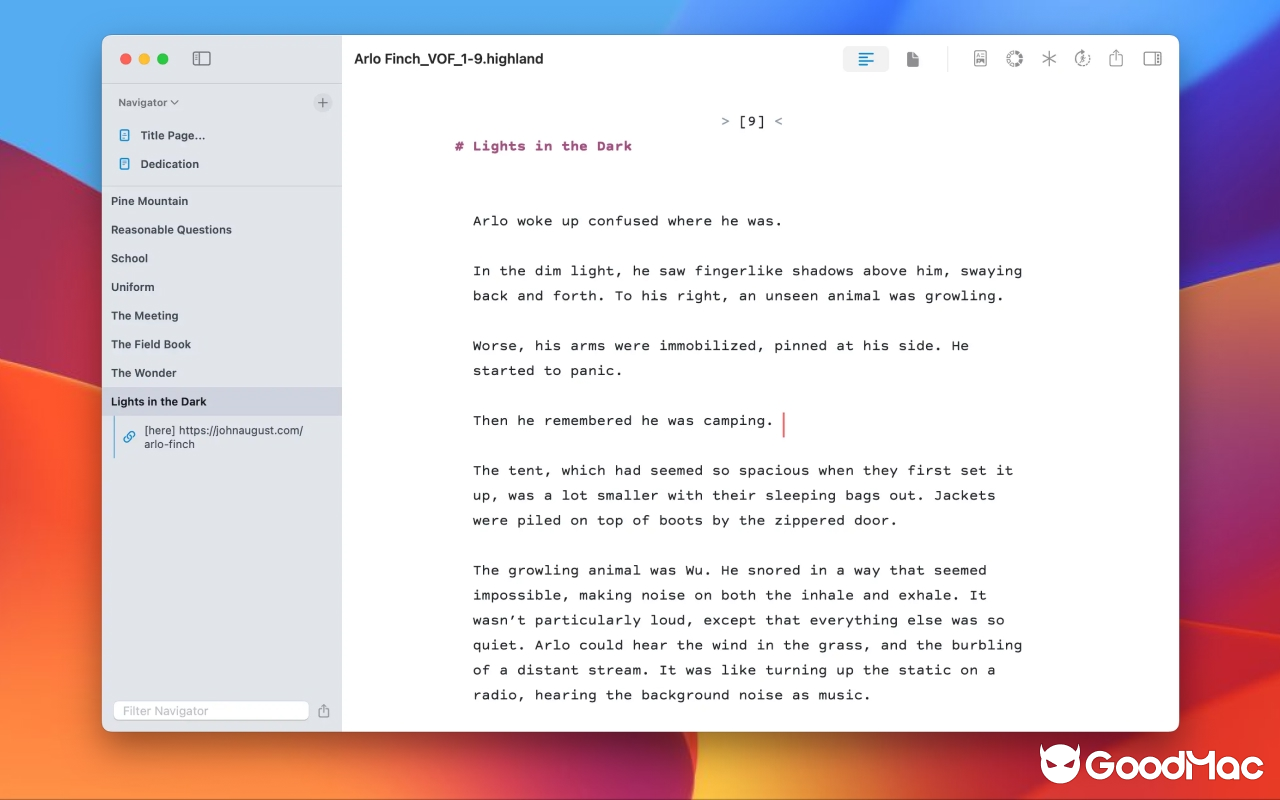Screen dimensions: 1280x800
Task: Click the plus button to add a navigator item
Action: 322,102
